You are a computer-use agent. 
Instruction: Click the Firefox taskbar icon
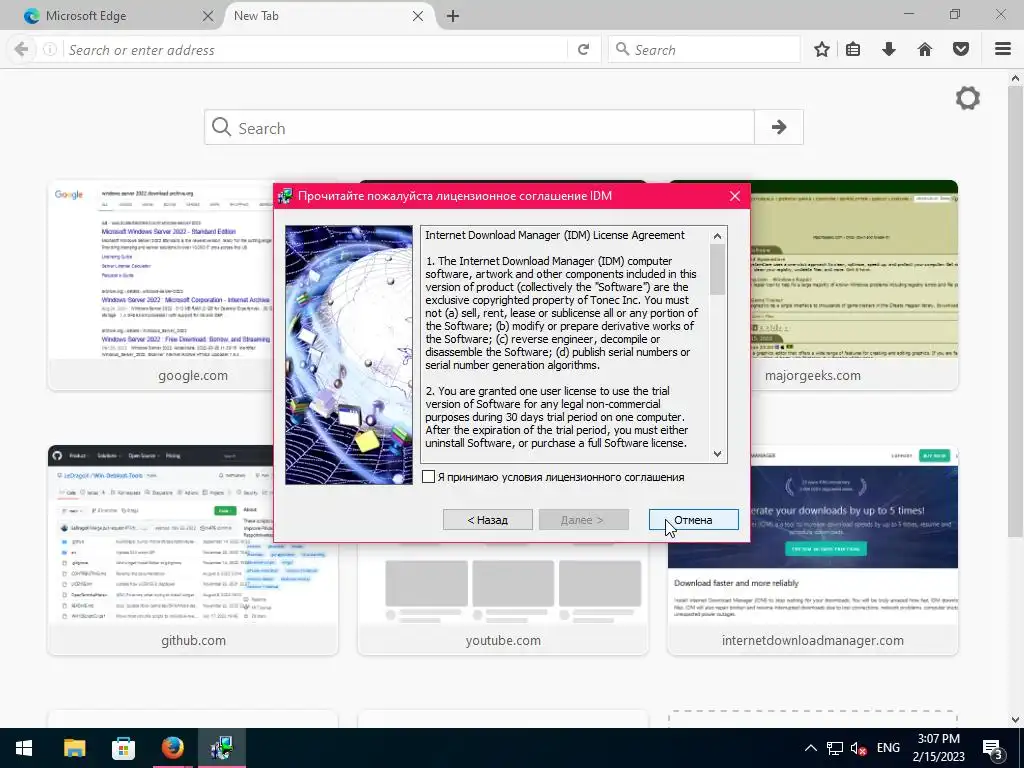(x=172, y=748)
